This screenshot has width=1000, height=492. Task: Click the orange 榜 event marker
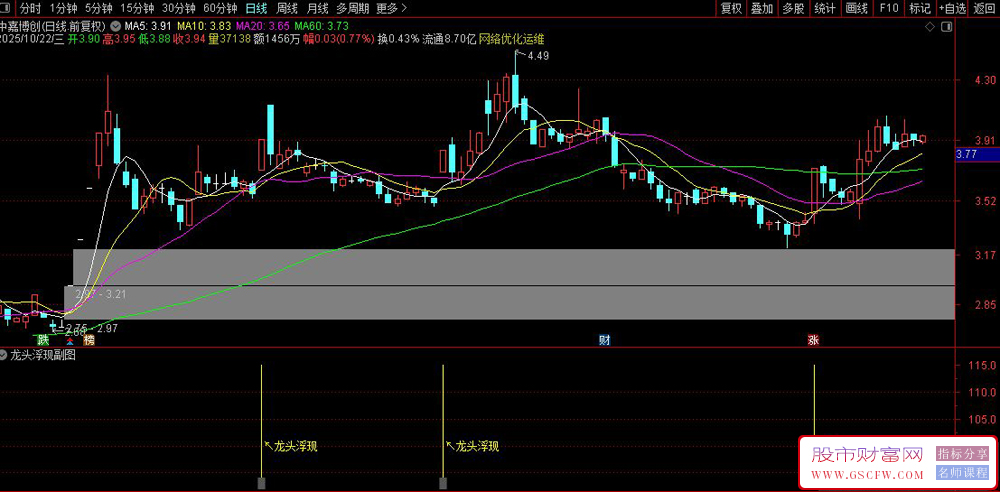tap(89, 340)
